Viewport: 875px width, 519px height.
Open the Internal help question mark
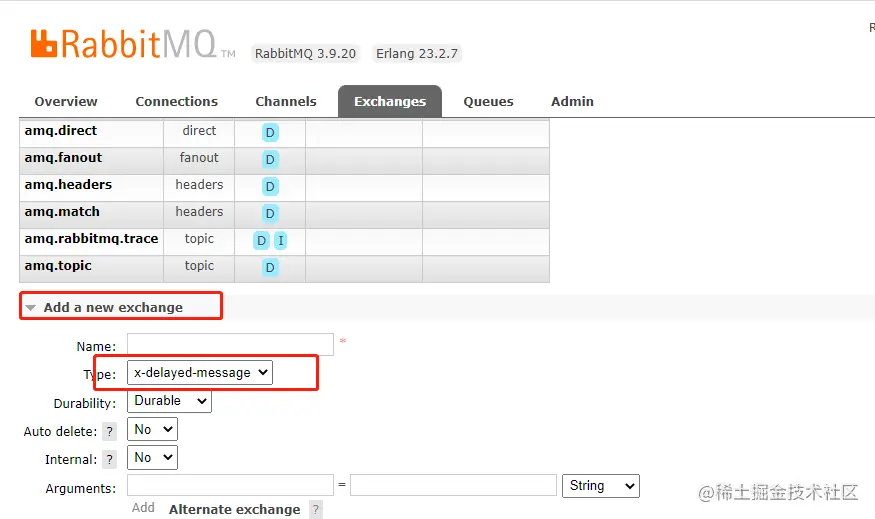click(x=110, y=459)
